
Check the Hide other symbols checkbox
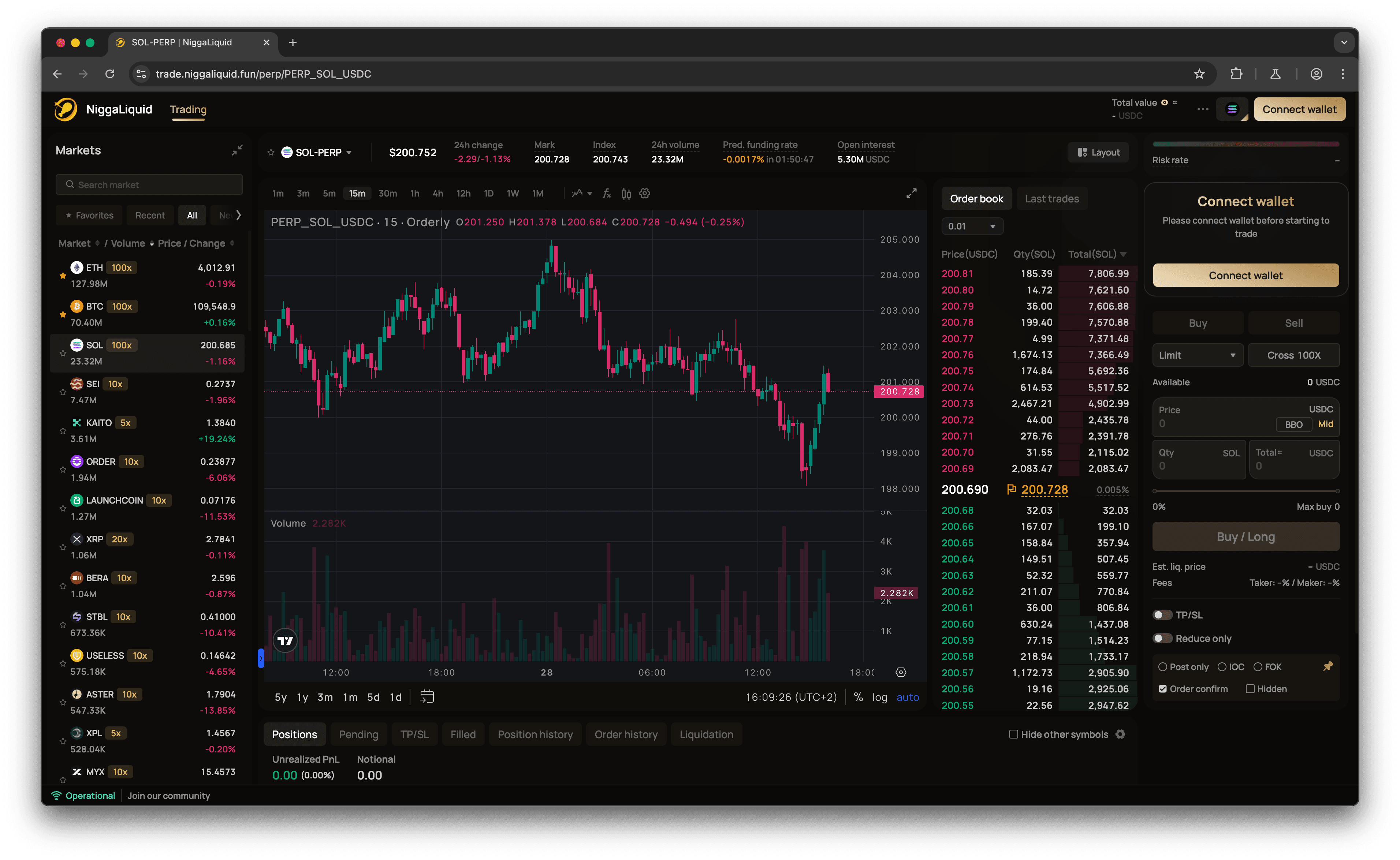click(1013, 734)
